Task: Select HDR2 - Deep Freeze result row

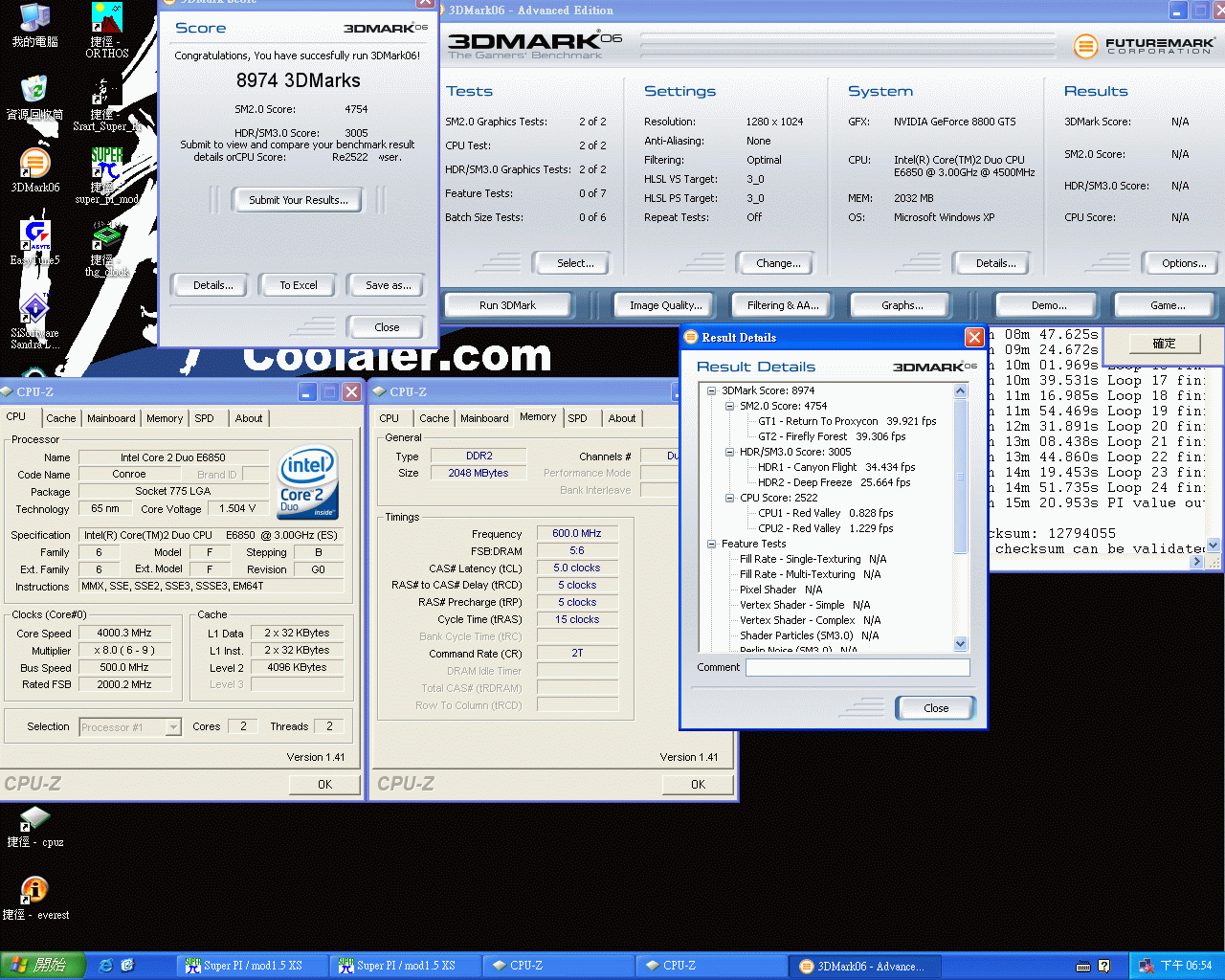Action: click(x=835, y=482)
